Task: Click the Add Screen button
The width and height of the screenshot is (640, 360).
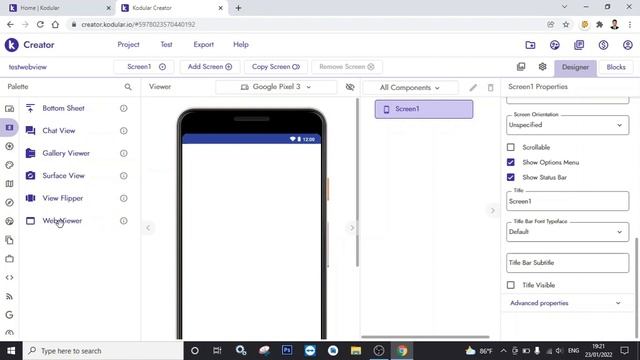Action: click(x=210, y=67)
